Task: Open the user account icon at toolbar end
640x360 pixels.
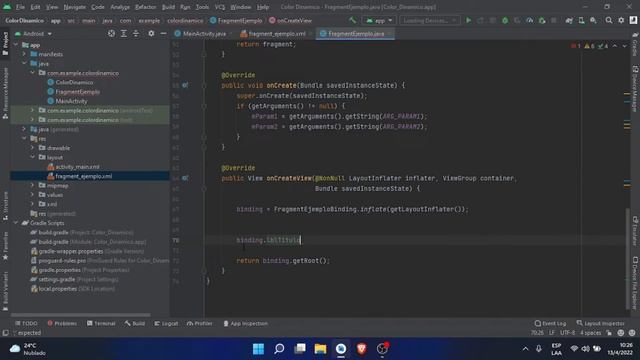Action: pos(633,20)
